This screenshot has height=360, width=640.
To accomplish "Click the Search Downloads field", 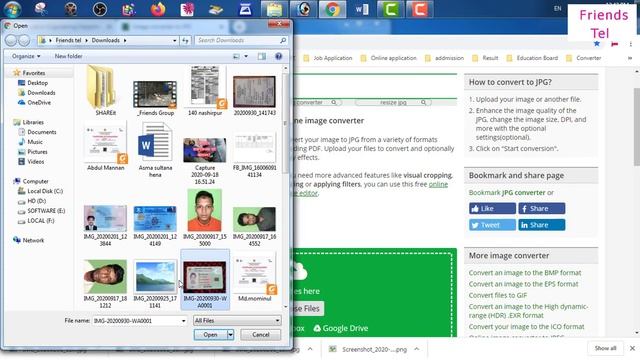I will click(x=241, y=40).
